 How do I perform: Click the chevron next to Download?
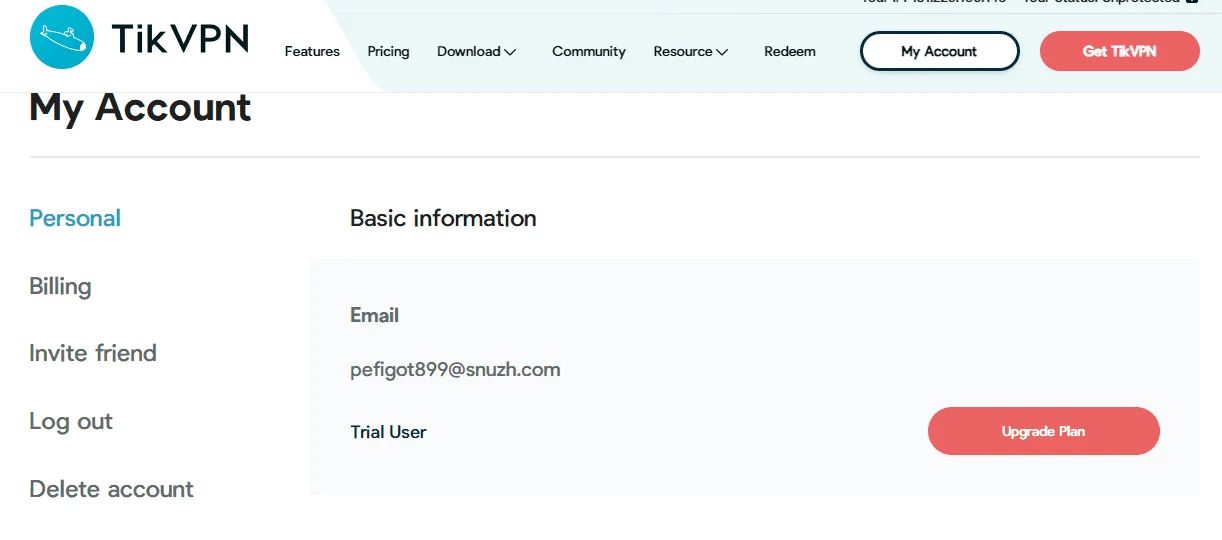(x=510, y=52)
